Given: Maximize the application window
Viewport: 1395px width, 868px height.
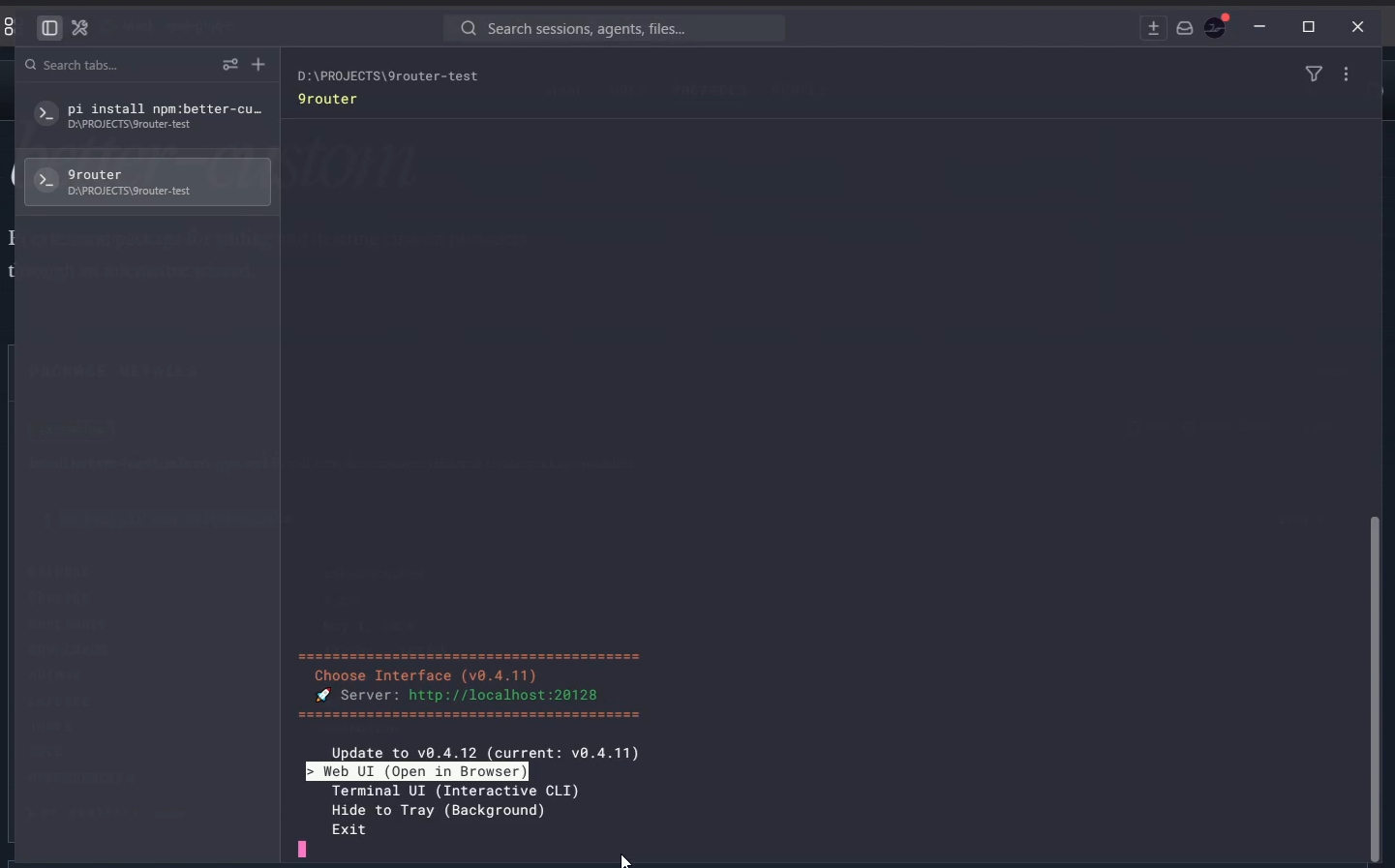Looking at the screenshot, I should [x=1311, y=28].
